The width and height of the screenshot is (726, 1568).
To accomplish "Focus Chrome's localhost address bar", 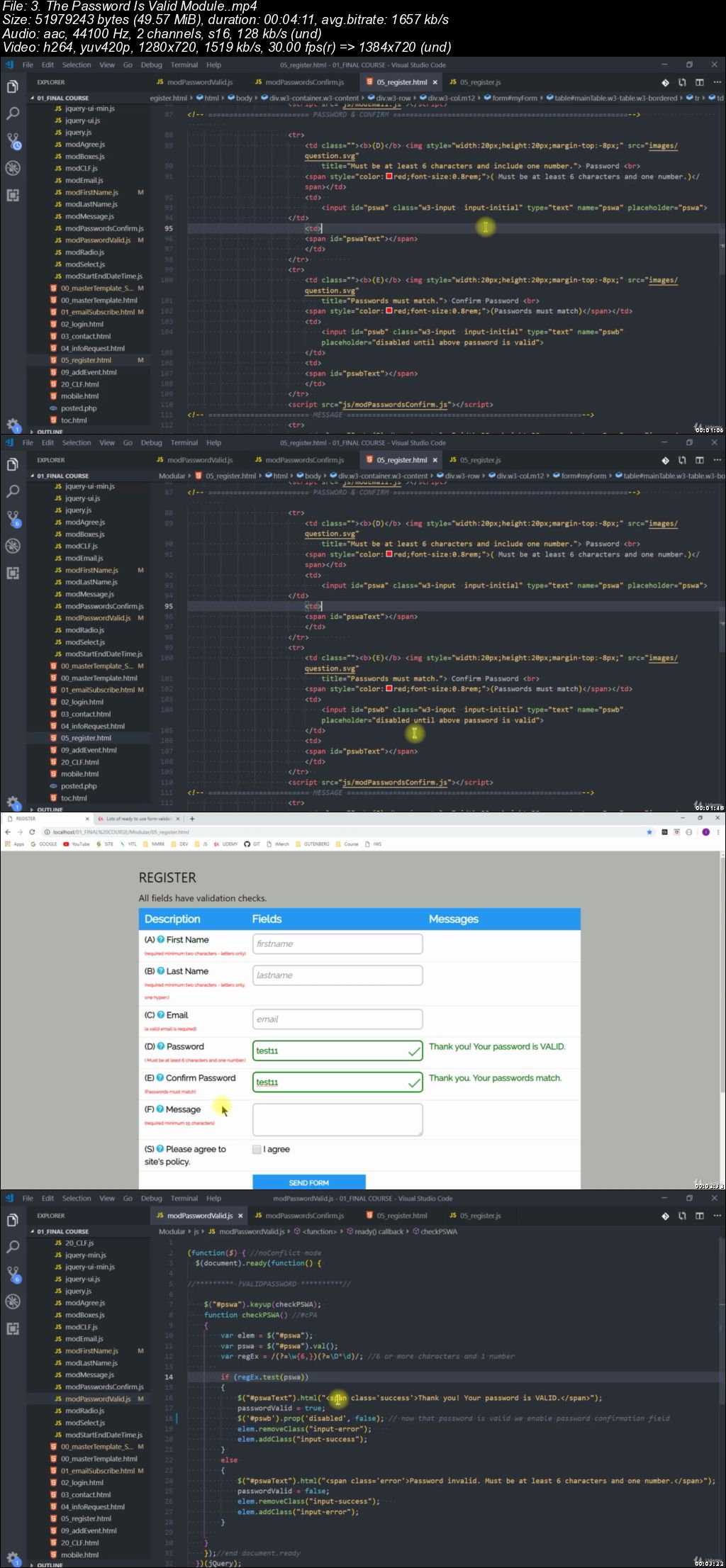I will coord(340,831).
